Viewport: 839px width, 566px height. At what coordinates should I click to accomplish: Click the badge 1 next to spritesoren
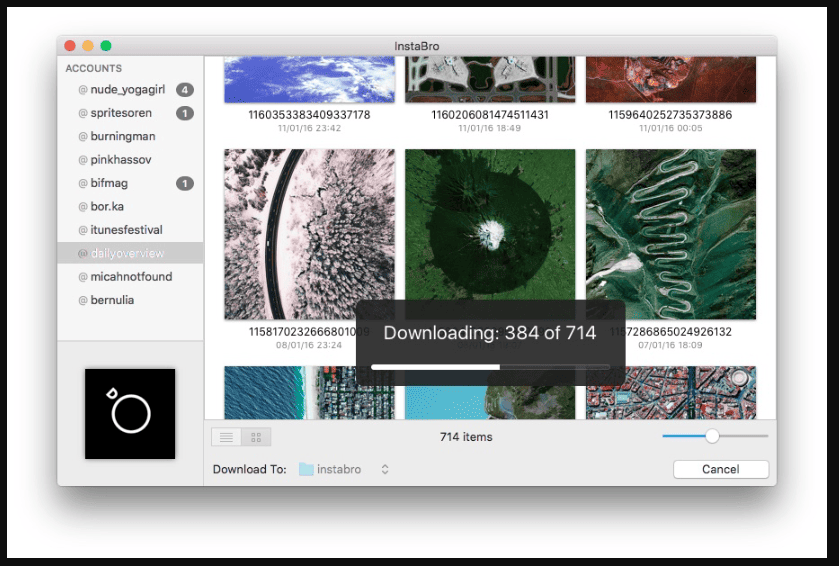185,113
